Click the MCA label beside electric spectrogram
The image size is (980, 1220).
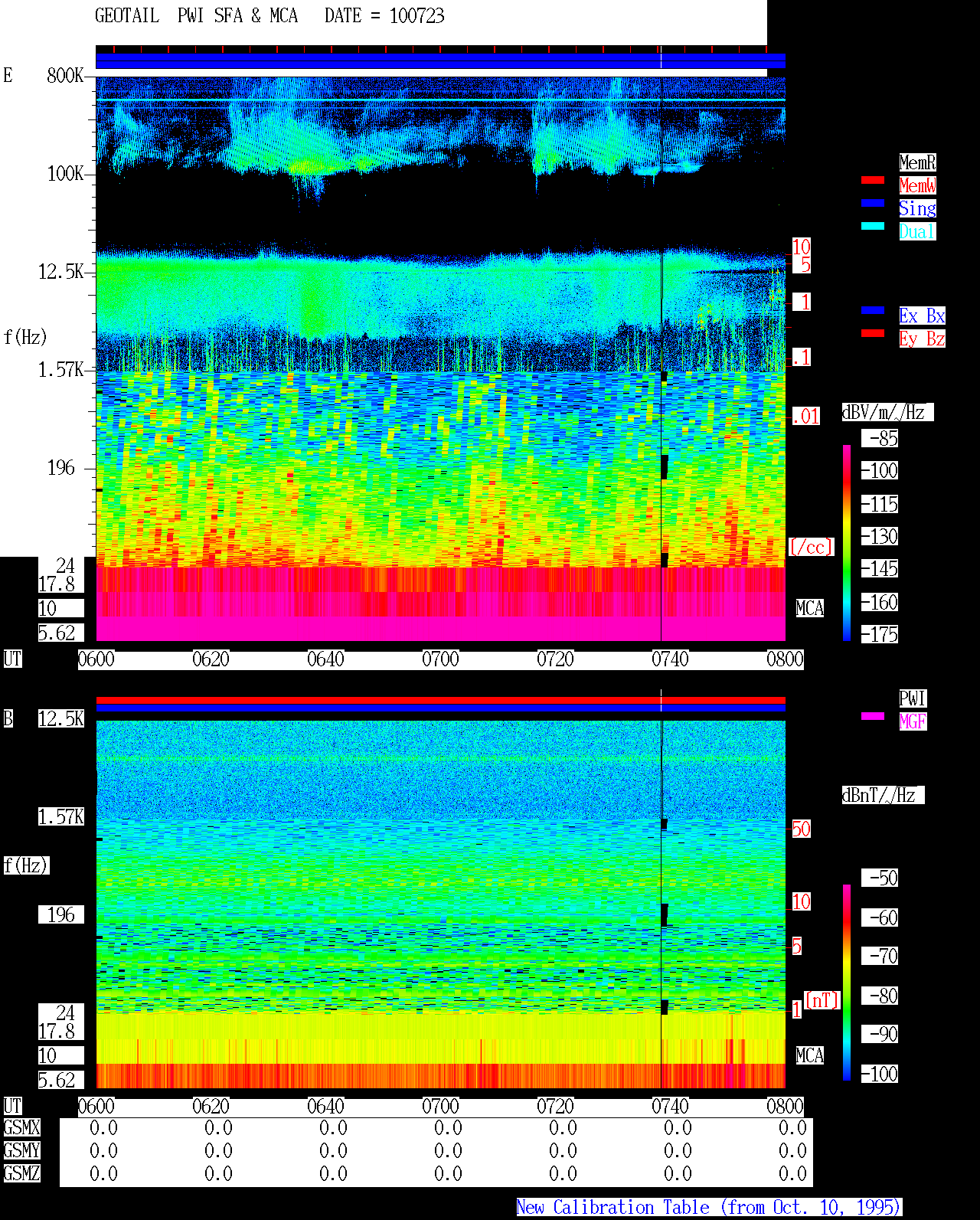point(810,609)
